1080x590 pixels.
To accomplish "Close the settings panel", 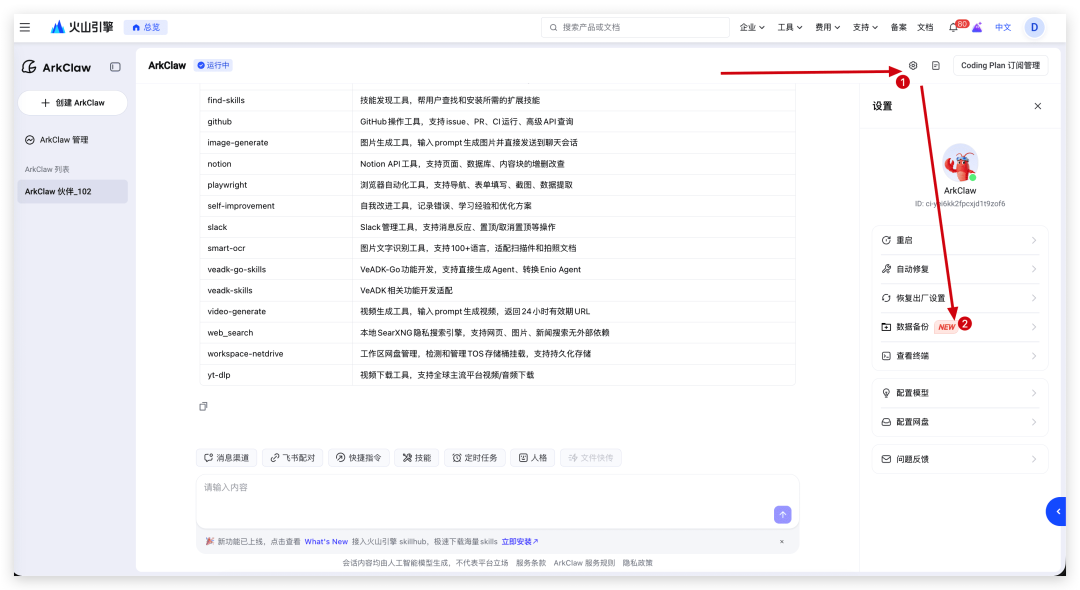I will [x=1037, y=106].
